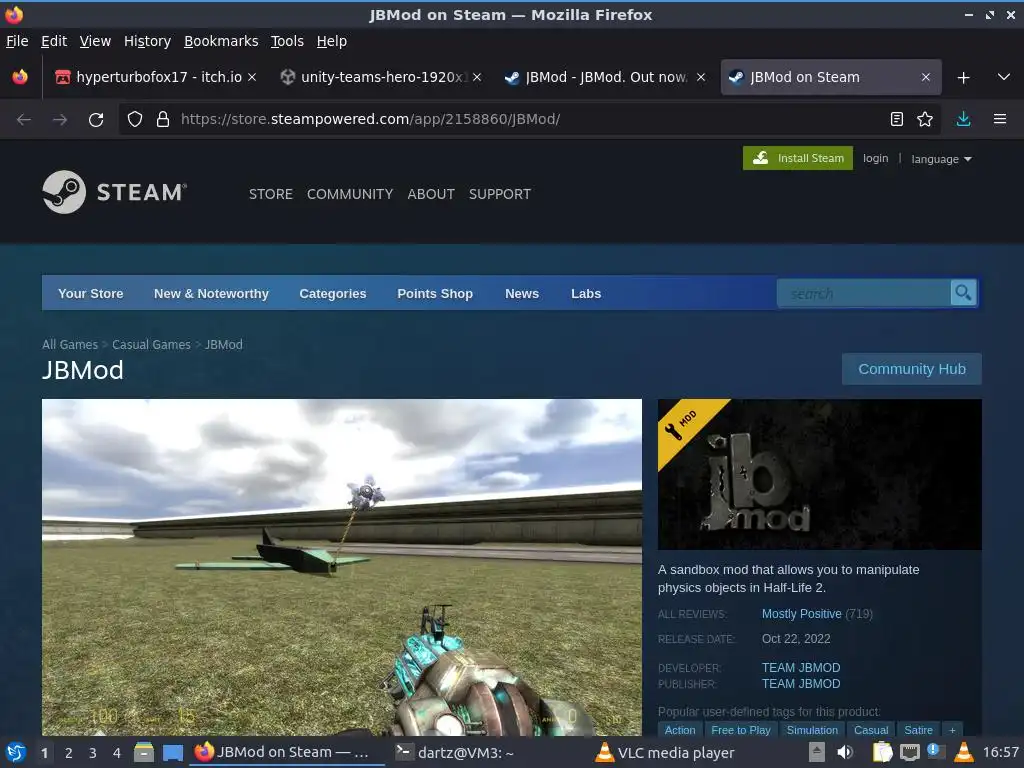This screenshot has width=1024, height=768.
Task: Open a new tab with the plus button
Action: [x=963, y=78]
